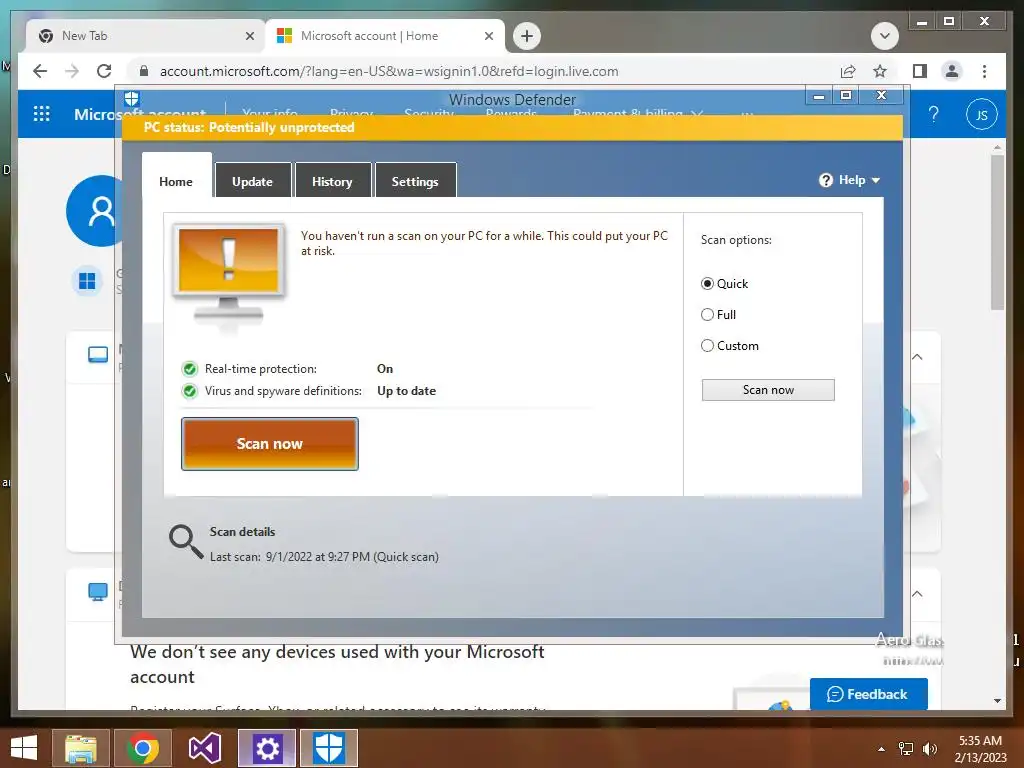
Task: Reload the page in Chrome
Action: tap(104, 71)
